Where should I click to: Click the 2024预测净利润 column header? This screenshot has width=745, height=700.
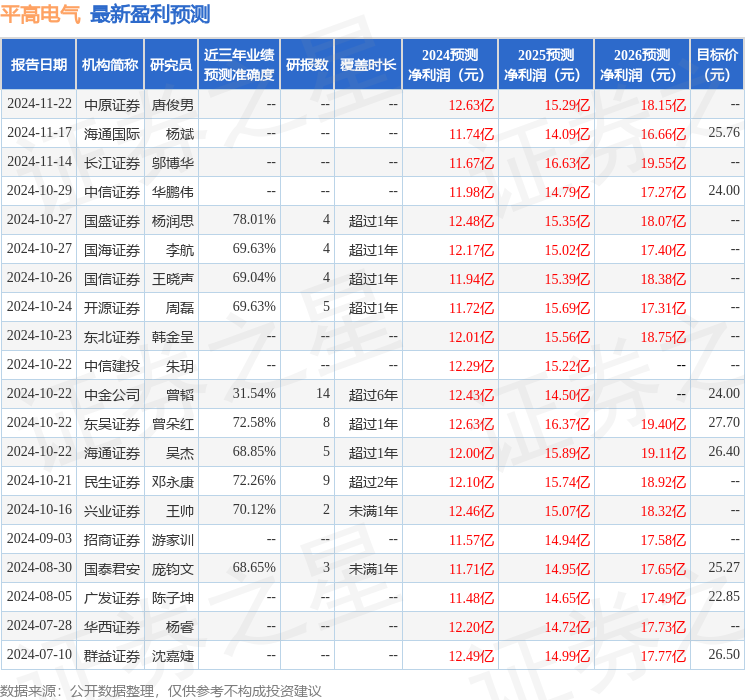(450, 65)
